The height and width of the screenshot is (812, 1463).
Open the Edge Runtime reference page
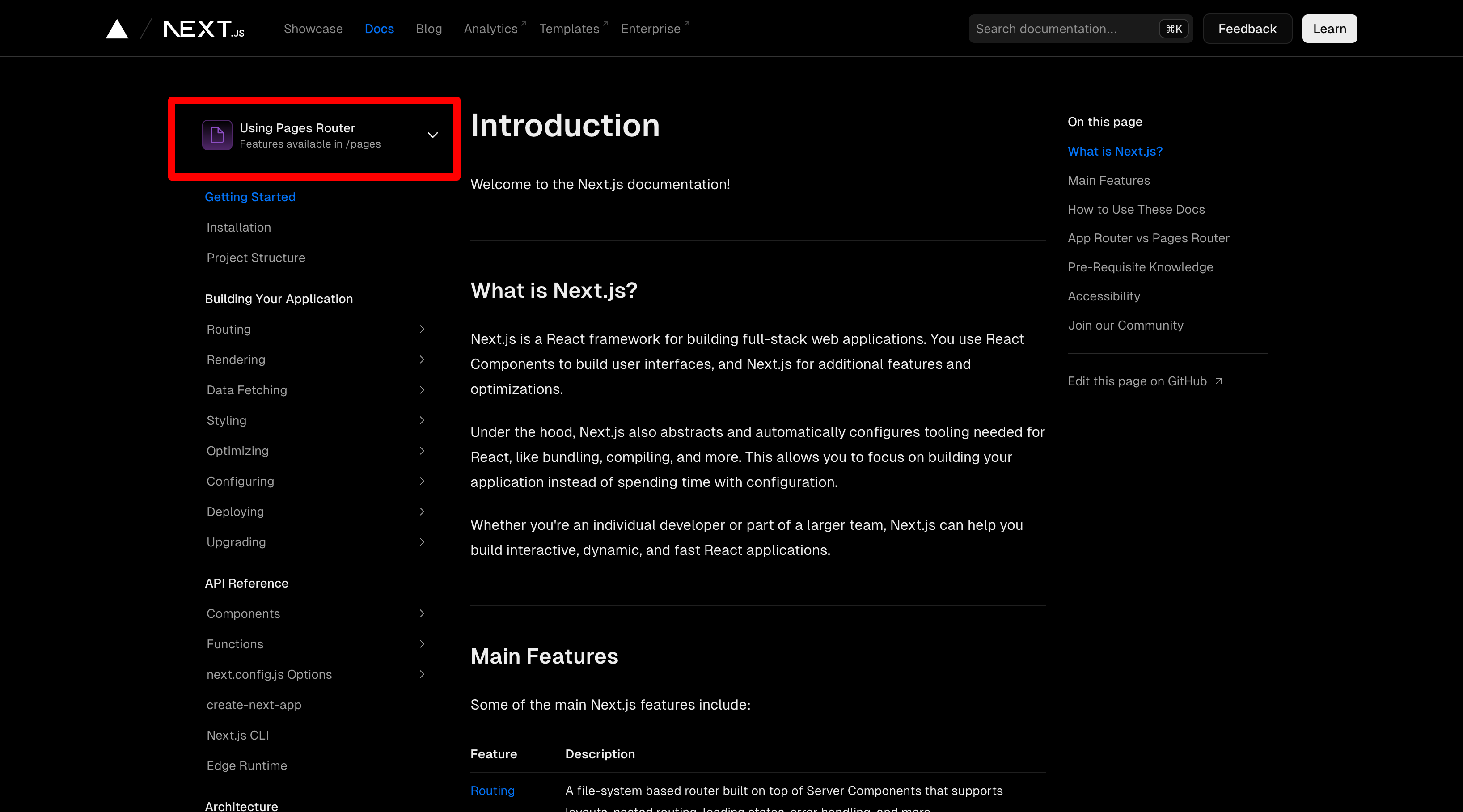246,765
